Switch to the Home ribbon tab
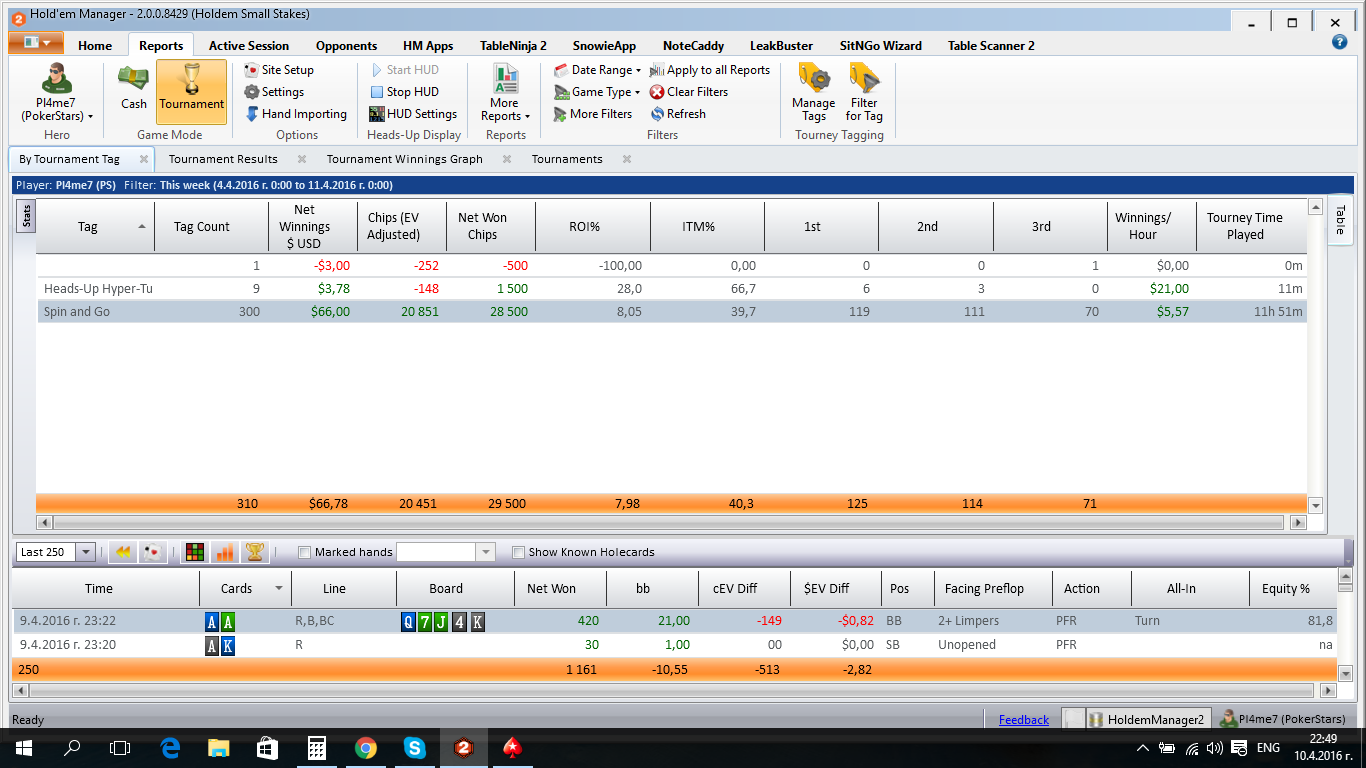The image size is (1366, 768). pos(95,45)
